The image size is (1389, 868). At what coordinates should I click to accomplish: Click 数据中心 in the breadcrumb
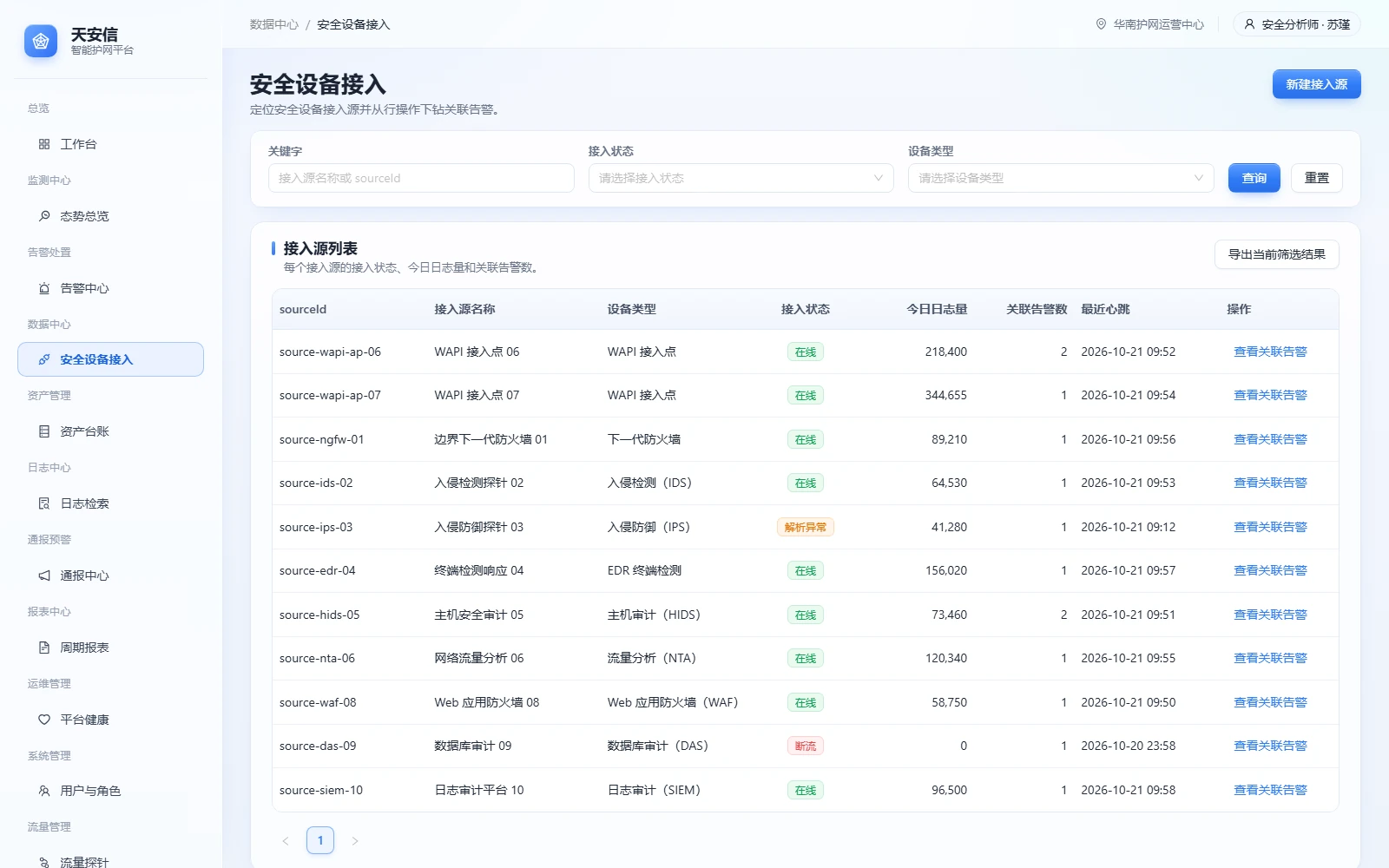(273, 24)
